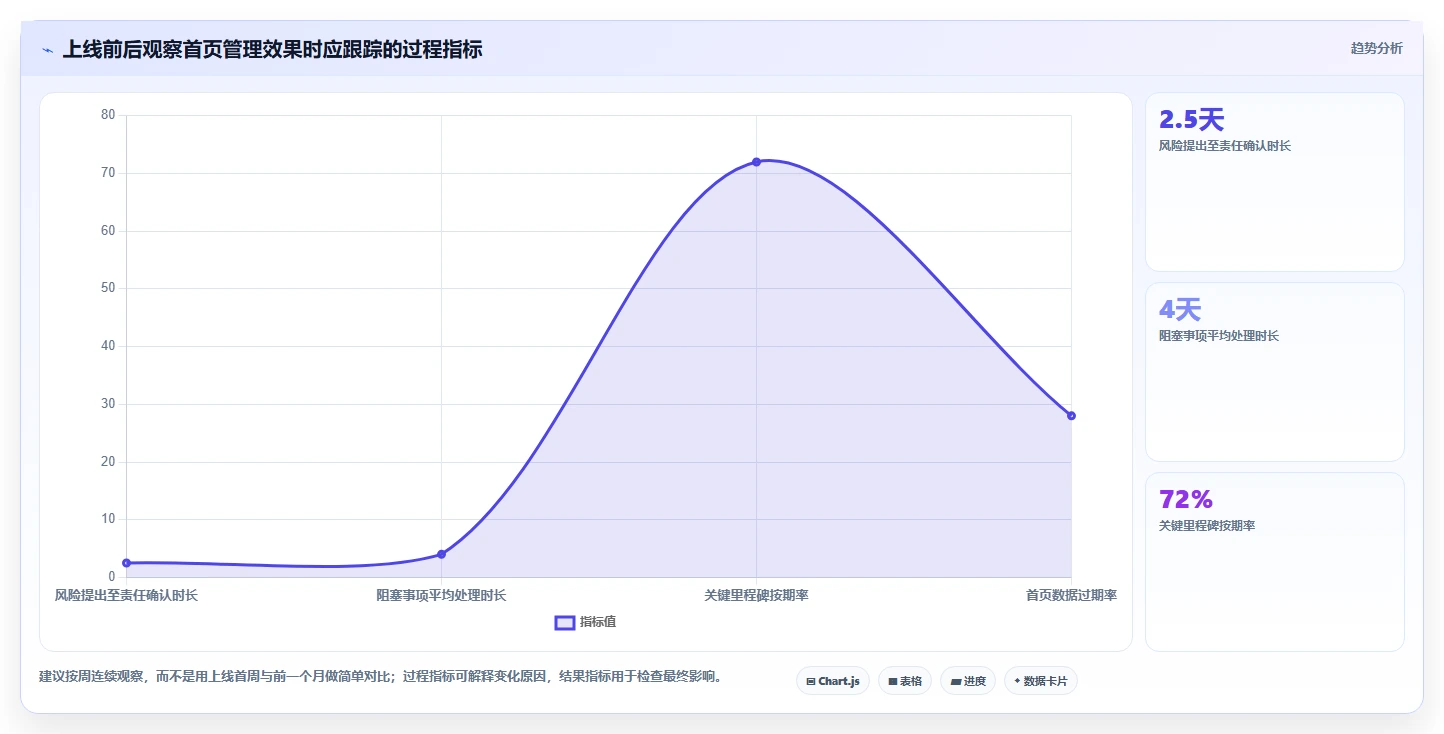
Task: Click the data point for 阻塞事项平均处理时长
Action: click(441, 554)
